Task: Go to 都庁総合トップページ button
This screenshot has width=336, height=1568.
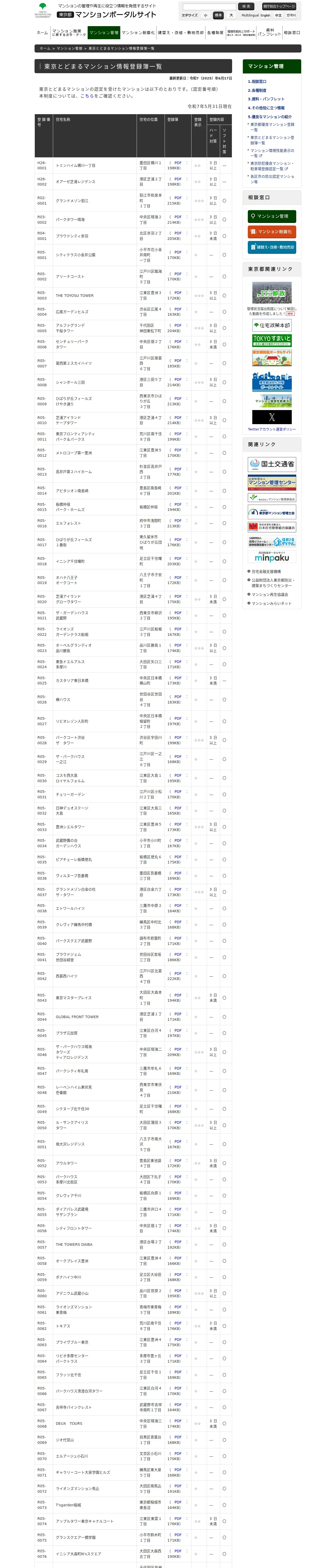Action: coord(279,7)
